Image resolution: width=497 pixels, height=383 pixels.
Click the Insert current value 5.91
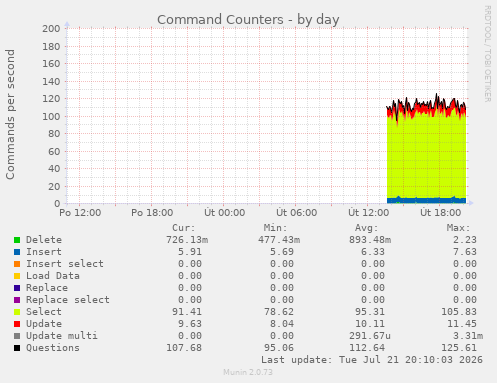click(190, 252)
